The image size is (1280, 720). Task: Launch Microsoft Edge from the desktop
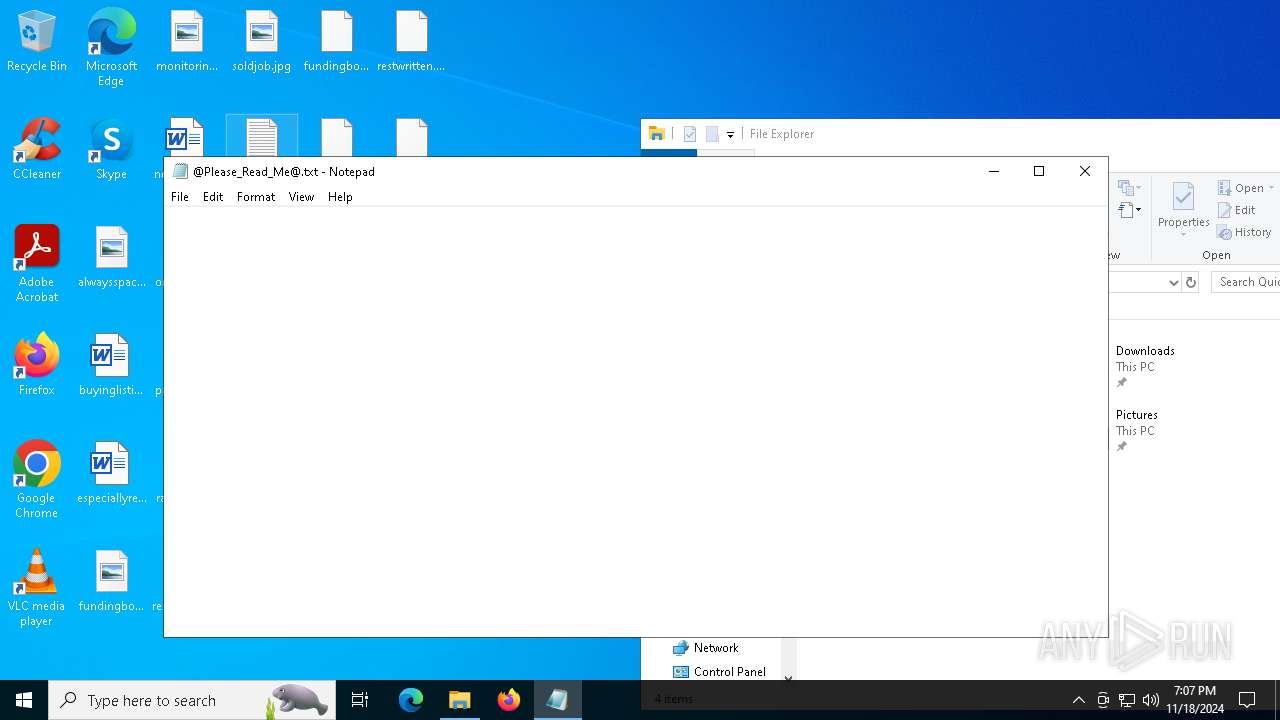click(111, 48)
